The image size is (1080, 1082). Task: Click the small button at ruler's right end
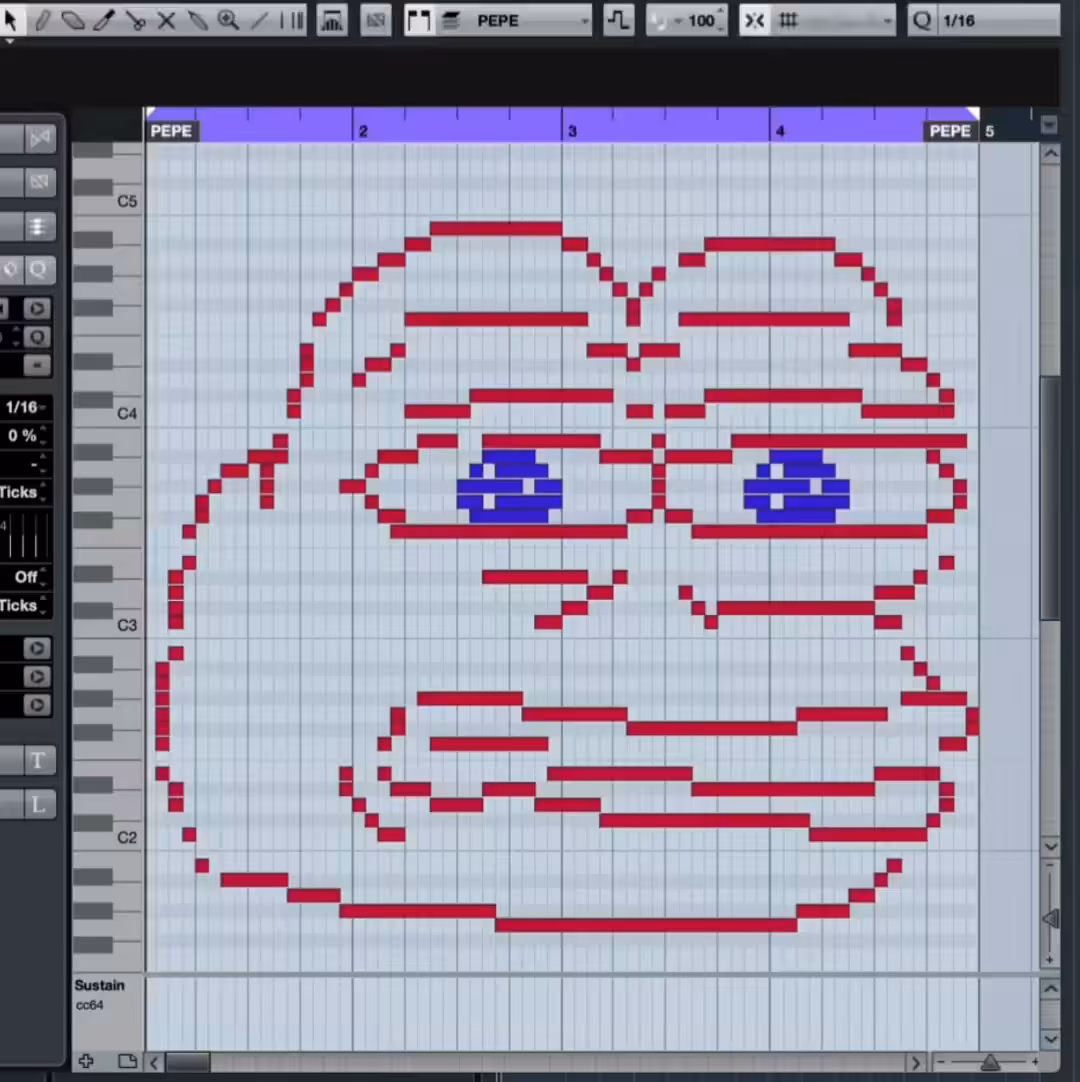(1049, 125)
